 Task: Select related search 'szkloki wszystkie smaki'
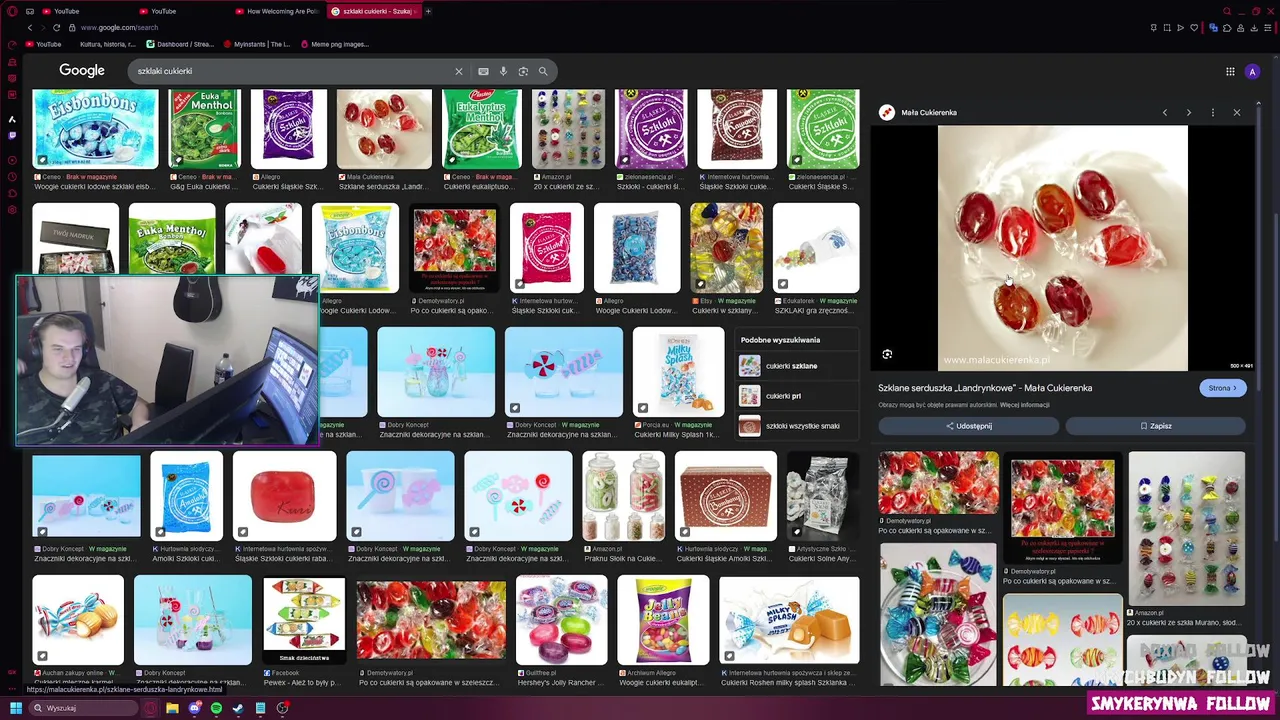797,426
